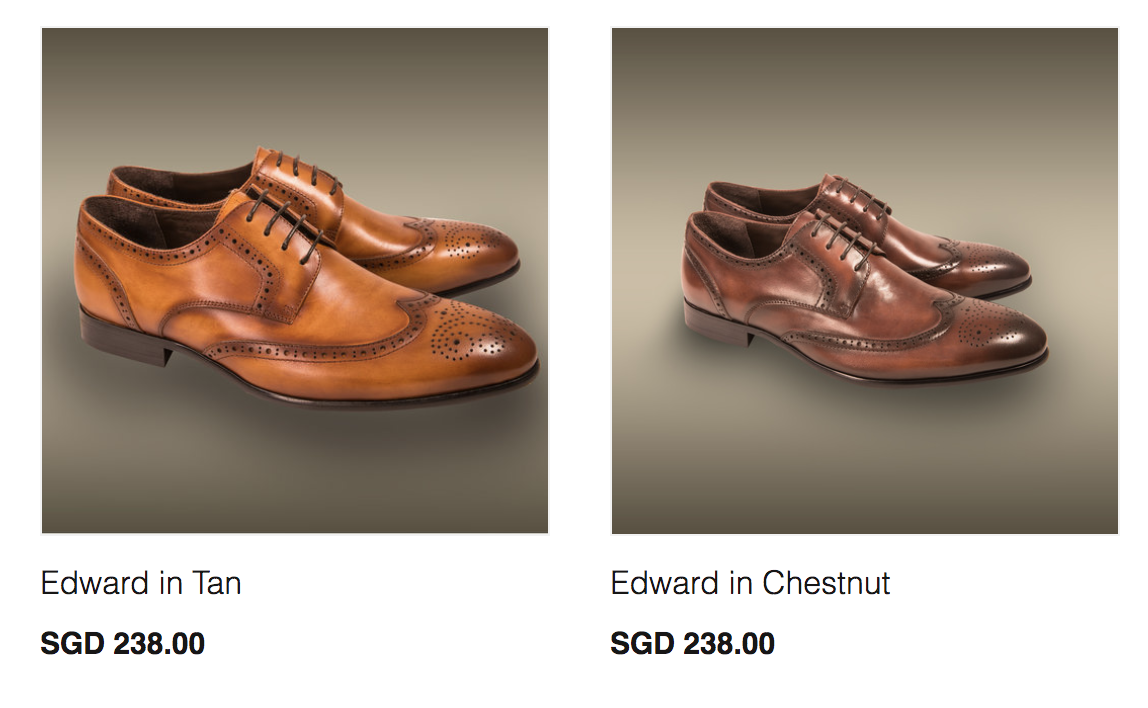The width and height of the screenshot is (1148, 708).
Task: Click the word "Chestnut" in the second title
Action: 826,584
